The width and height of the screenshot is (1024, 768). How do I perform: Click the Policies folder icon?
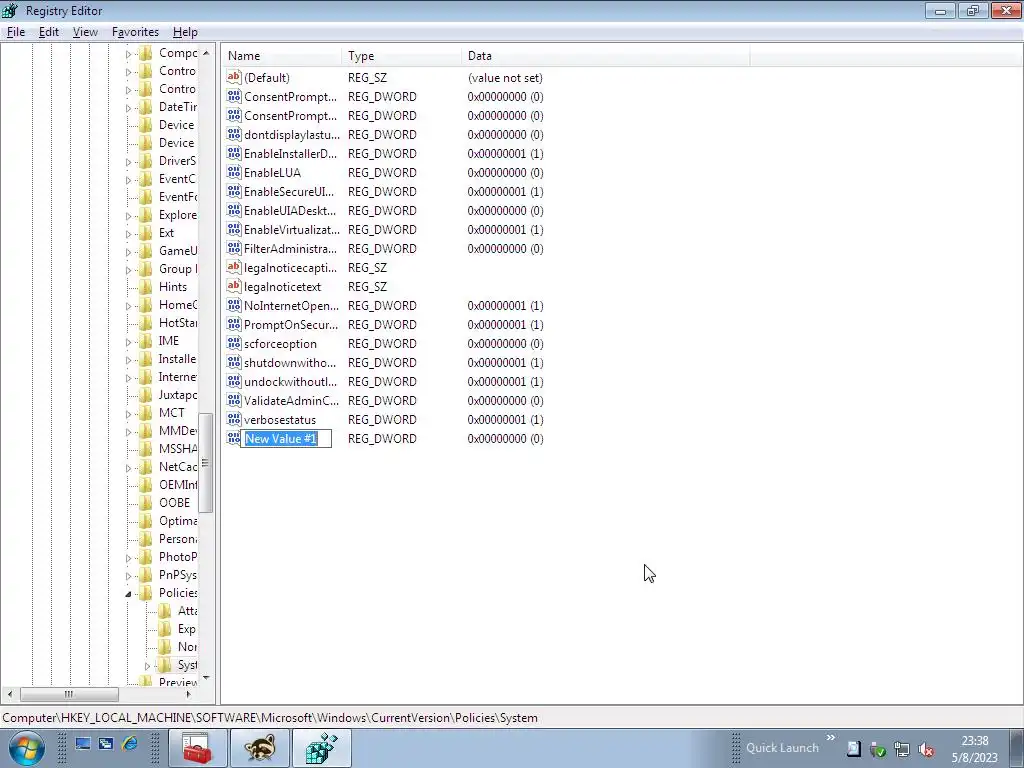click(x=146, y=593)
